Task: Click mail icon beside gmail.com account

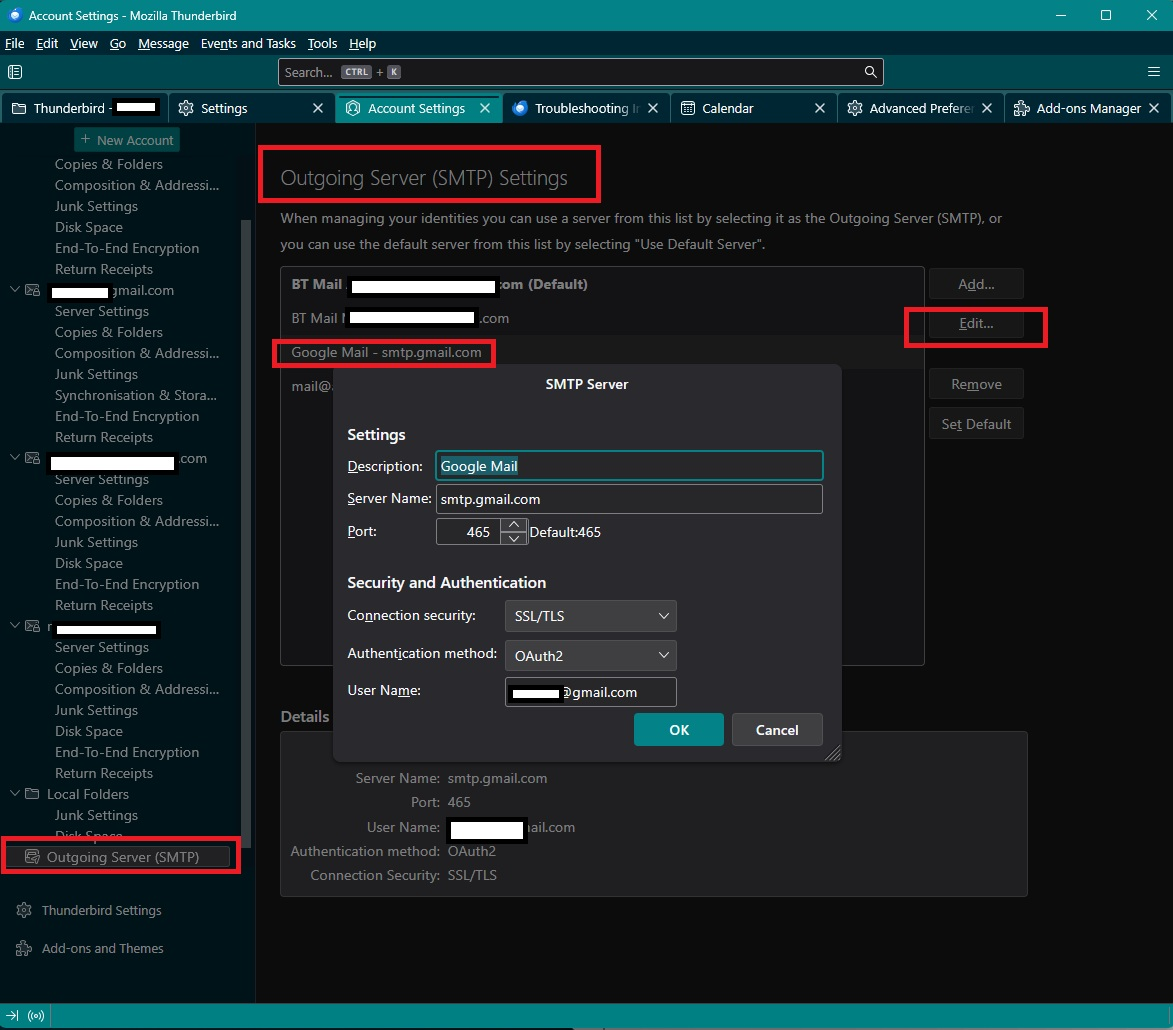Action: click(x=32, y=290)
